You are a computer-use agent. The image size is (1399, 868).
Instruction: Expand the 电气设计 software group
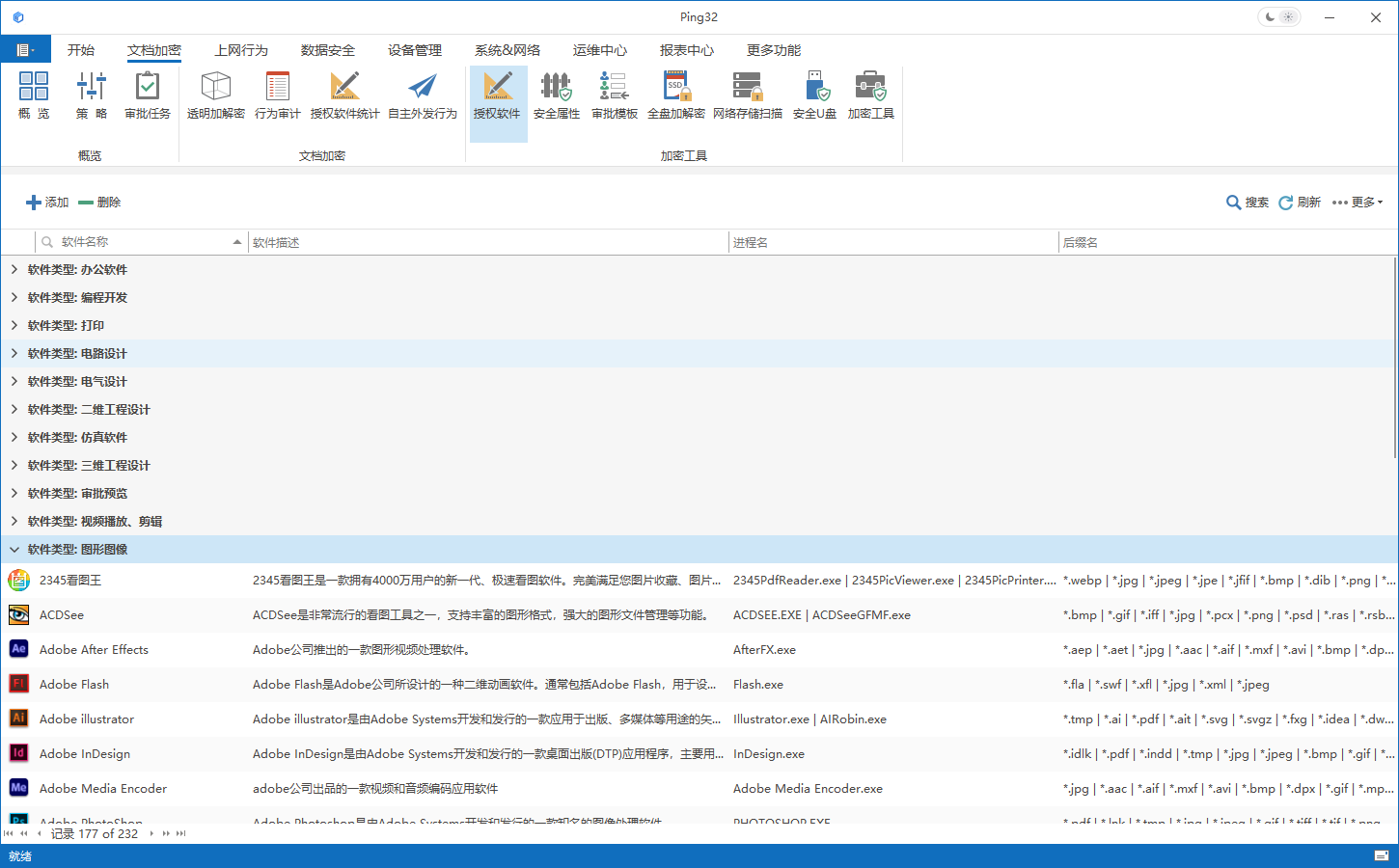pos(14,381)
